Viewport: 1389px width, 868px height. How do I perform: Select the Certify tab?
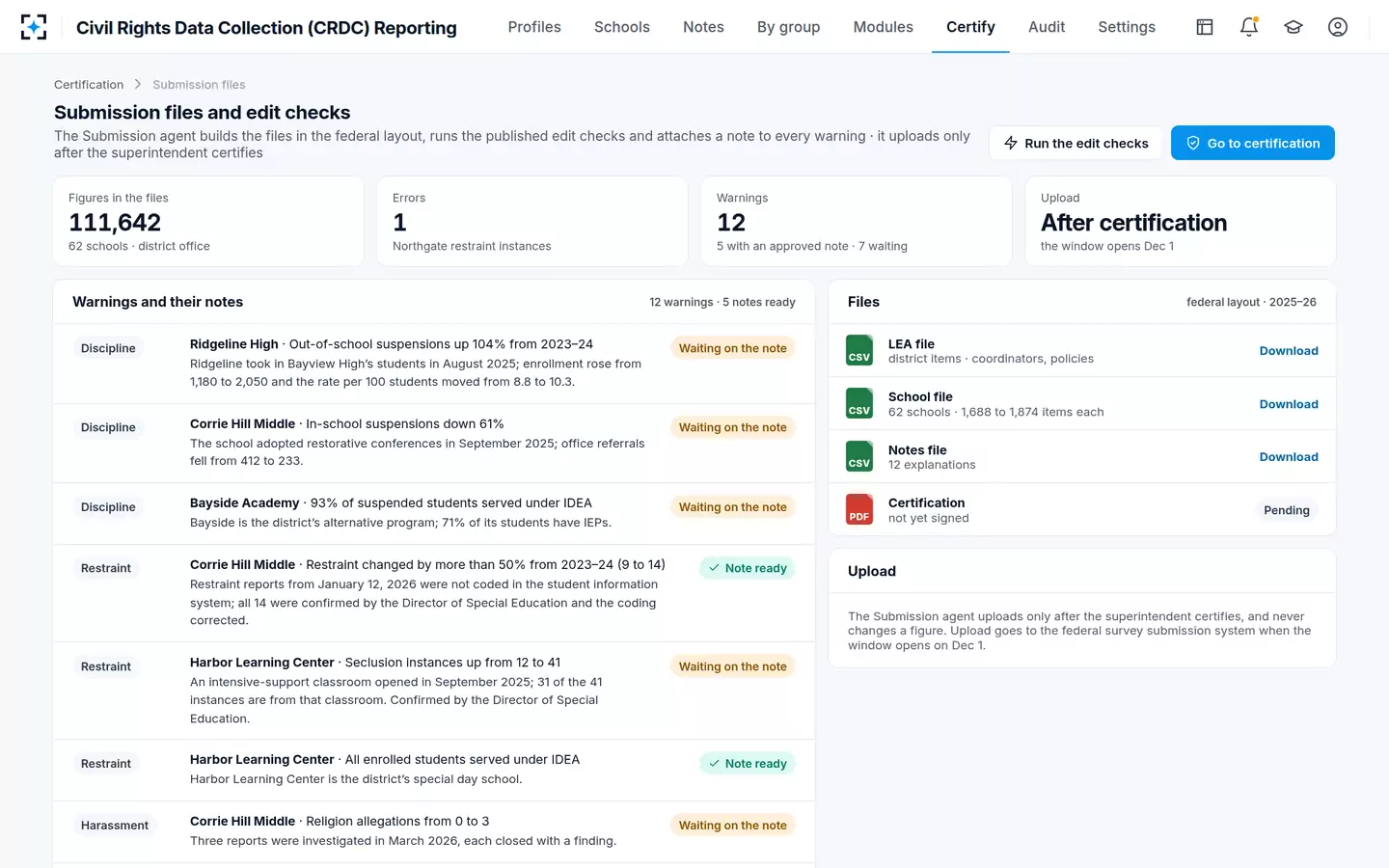pos(970,27)
